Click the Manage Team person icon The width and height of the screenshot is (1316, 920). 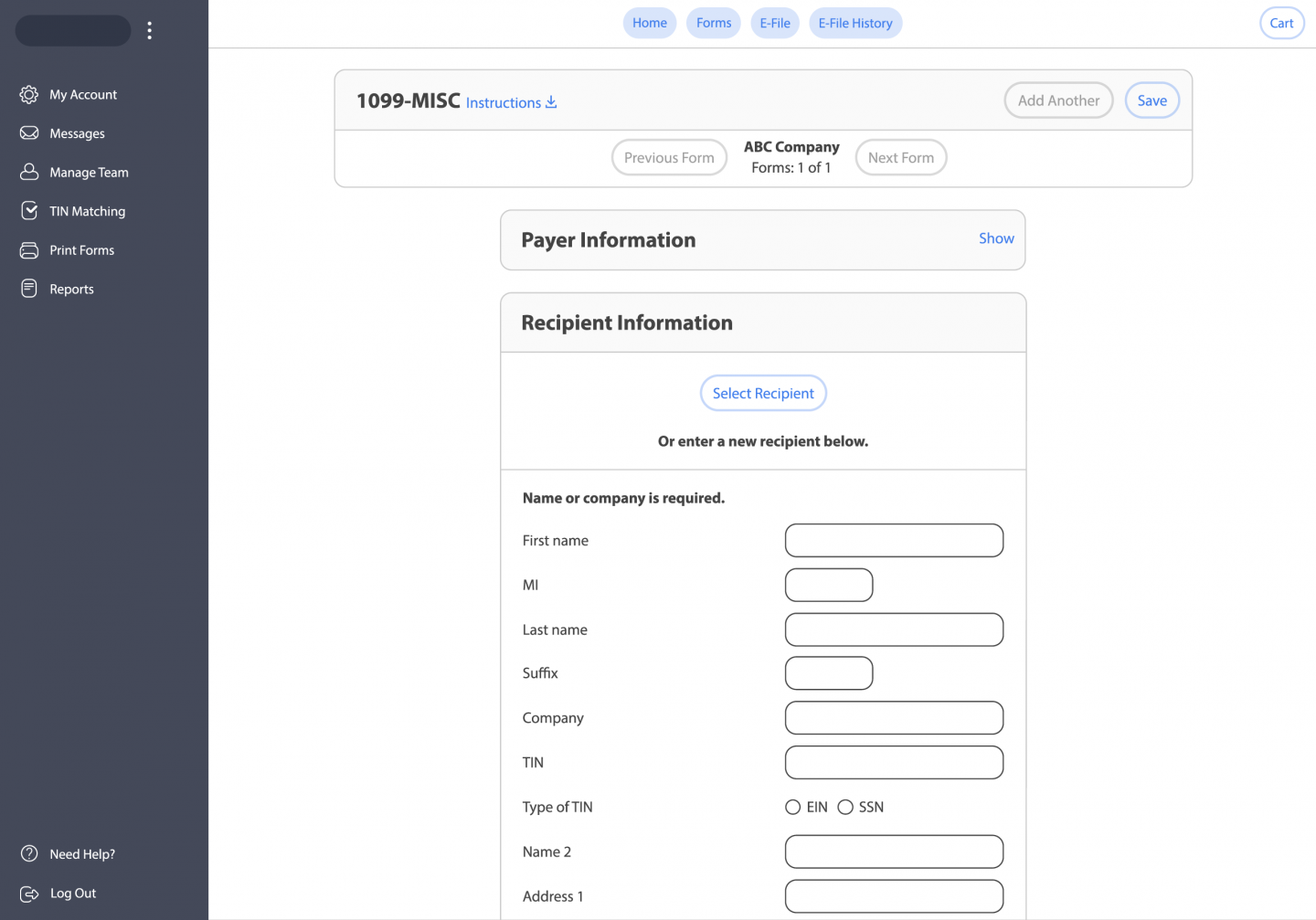pyautogui.click(x=29, y=172)
